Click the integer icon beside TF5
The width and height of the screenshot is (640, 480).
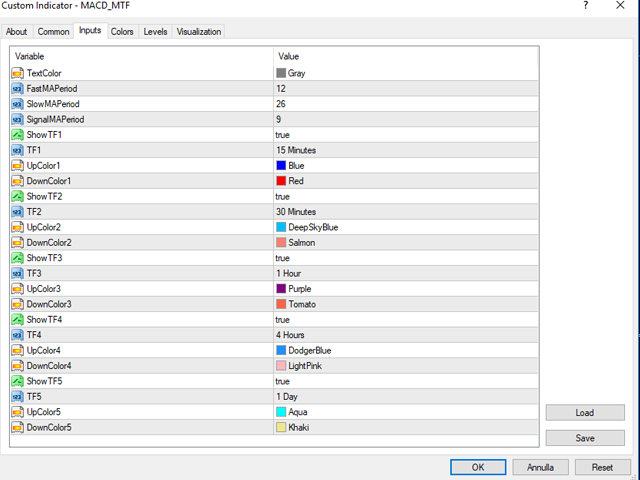pyautogui.click(x=18, y=397)
